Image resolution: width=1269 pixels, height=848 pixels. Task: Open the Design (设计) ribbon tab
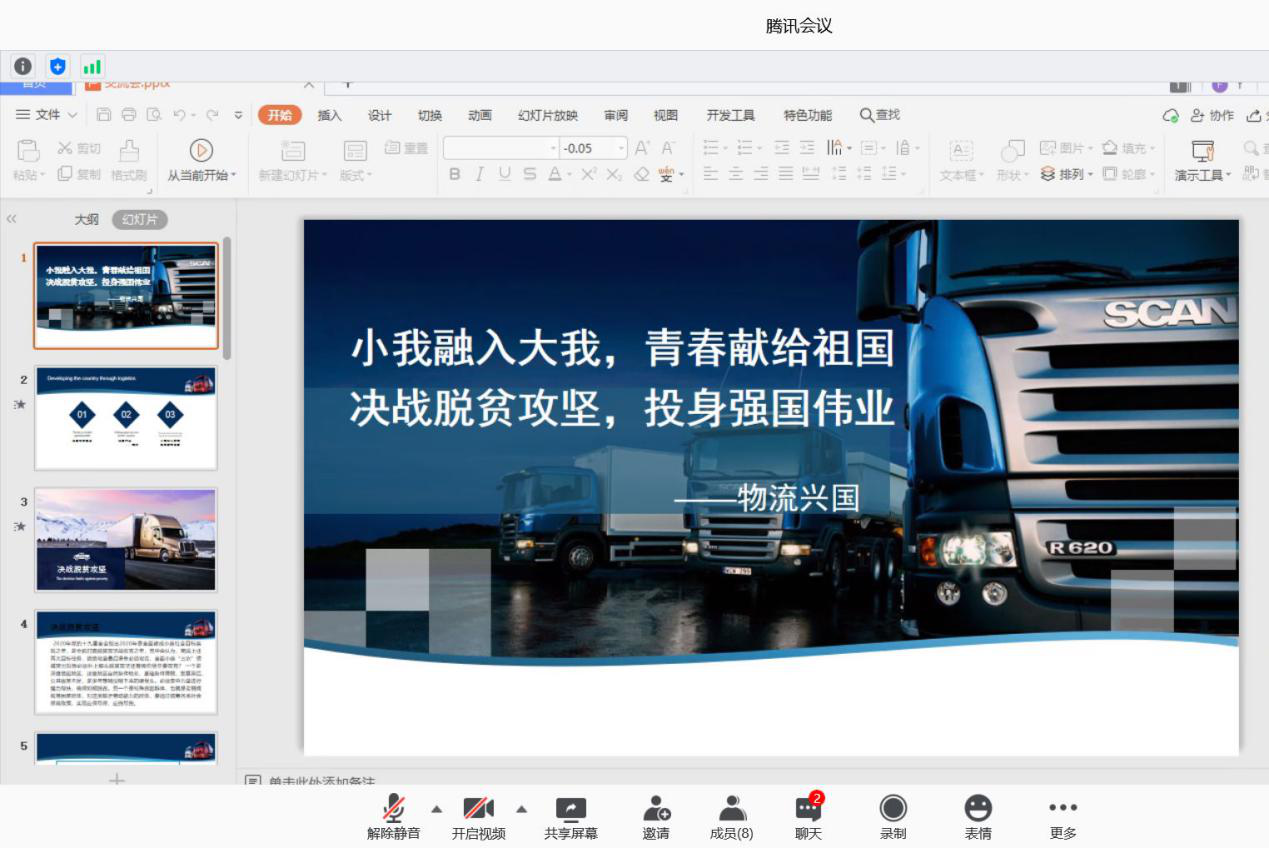point(380,115)
